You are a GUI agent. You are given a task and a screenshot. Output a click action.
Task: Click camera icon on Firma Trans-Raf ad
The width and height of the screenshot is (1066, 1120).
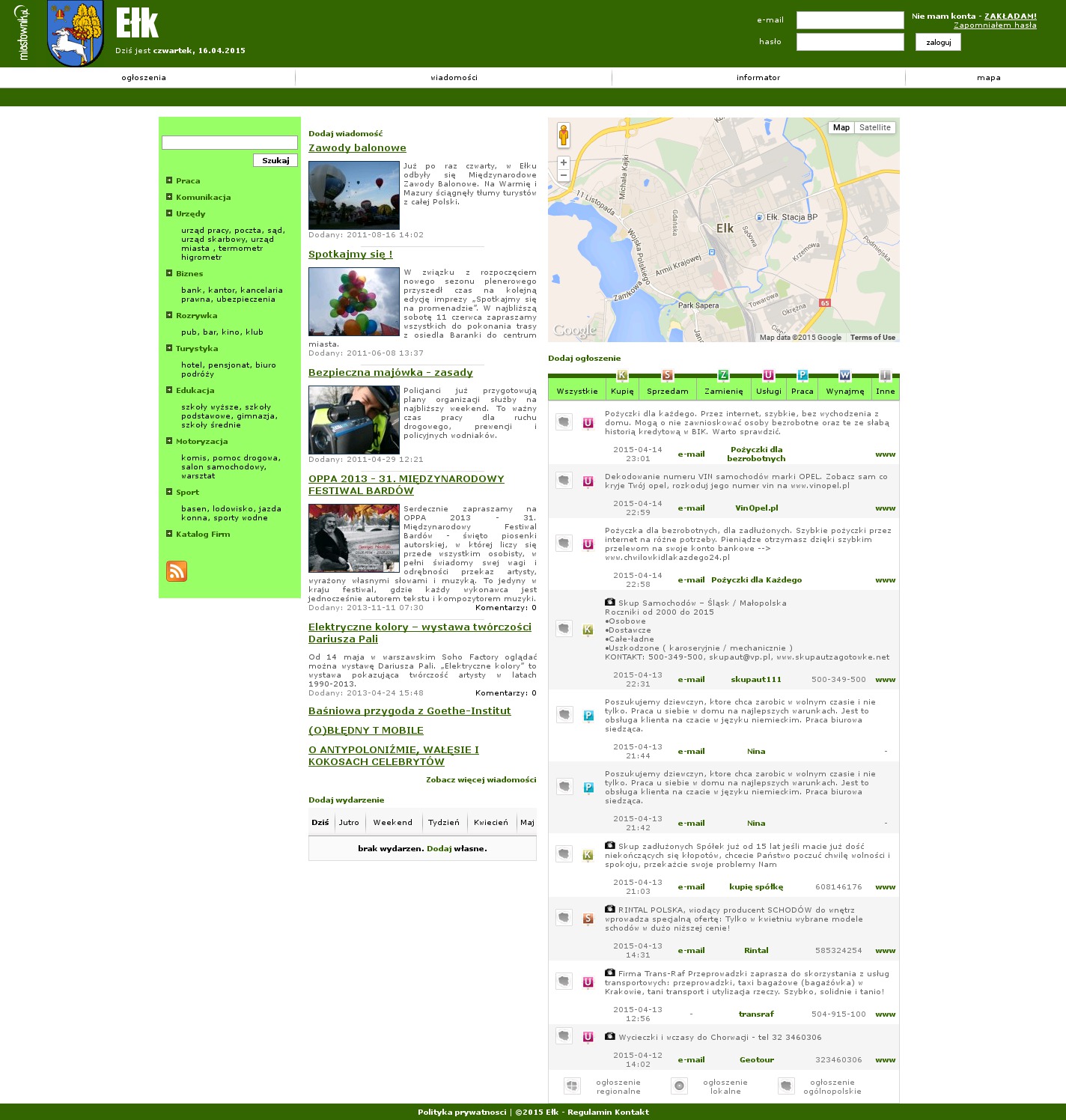[x=610, y=973]
